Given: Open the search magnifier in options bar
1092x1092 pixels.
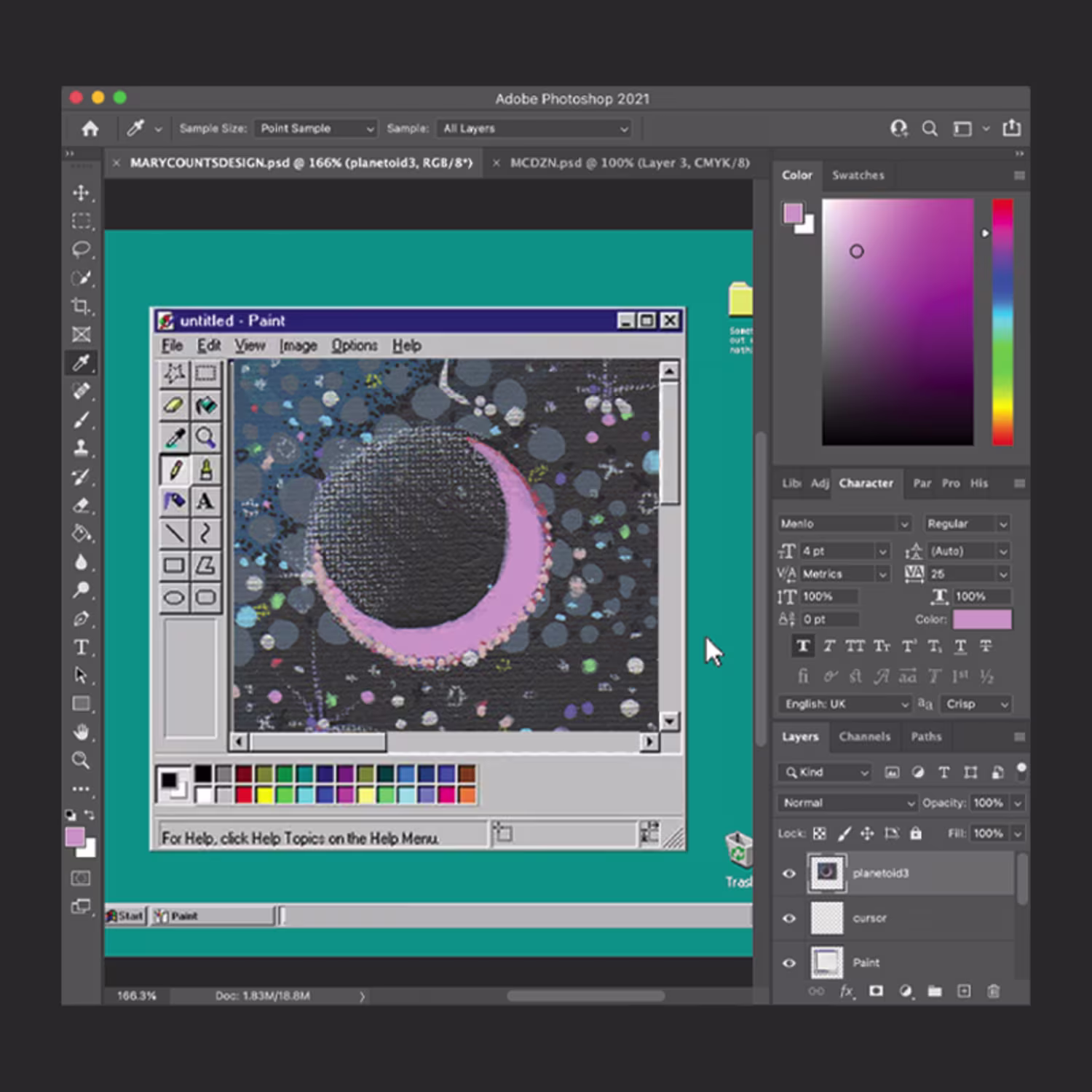Looking at the screenshot, I should coord(930,129).
